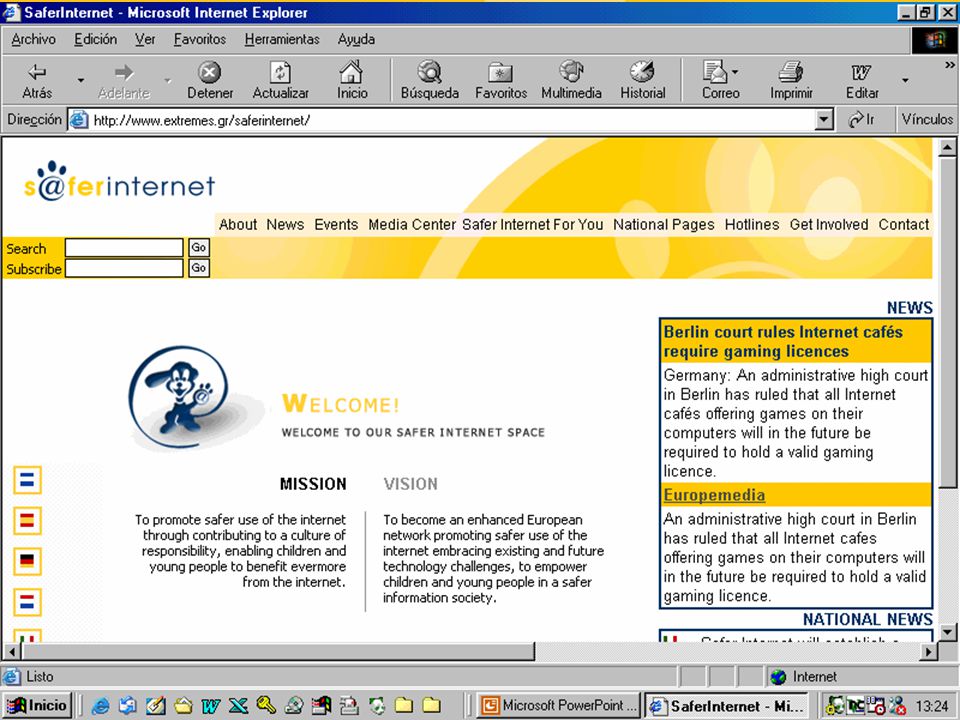Viewport: 960px width, 720px height.
Task: Open the Atrás history dropdown arrow
Action: tap(80, 80)
